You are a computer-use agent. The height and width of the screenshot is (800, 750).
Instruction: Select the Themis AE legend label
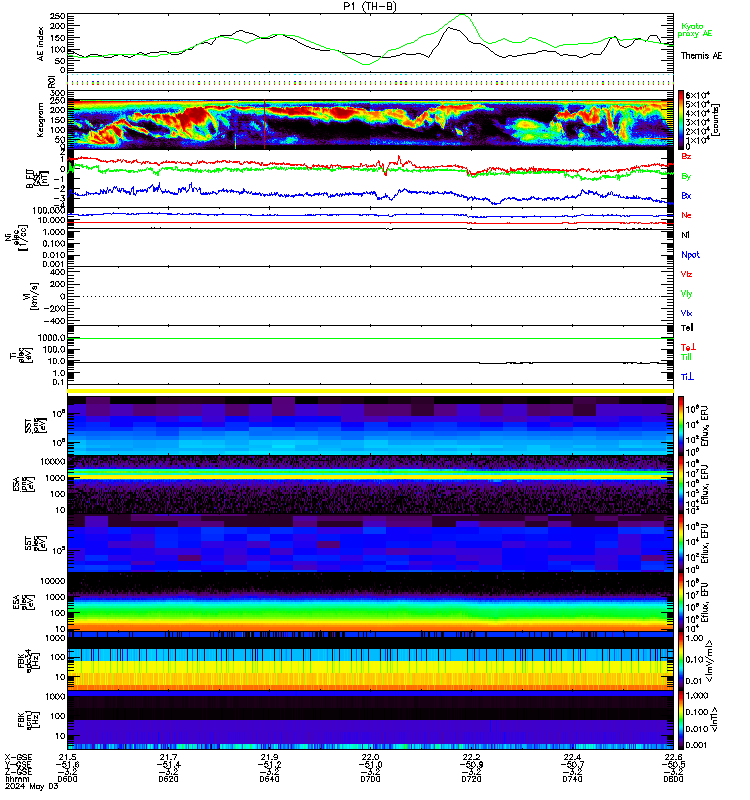[701, 56]
